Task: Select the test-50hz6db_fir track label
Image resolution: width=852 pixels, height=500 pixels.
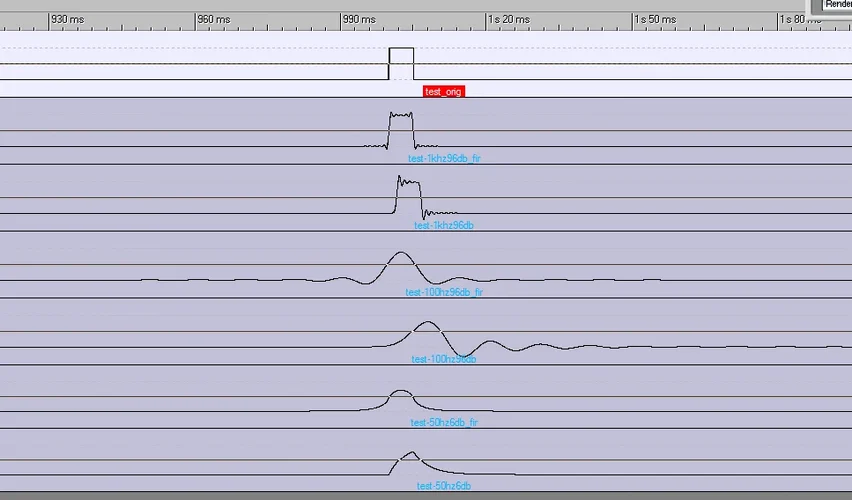Action: (444, 422)
